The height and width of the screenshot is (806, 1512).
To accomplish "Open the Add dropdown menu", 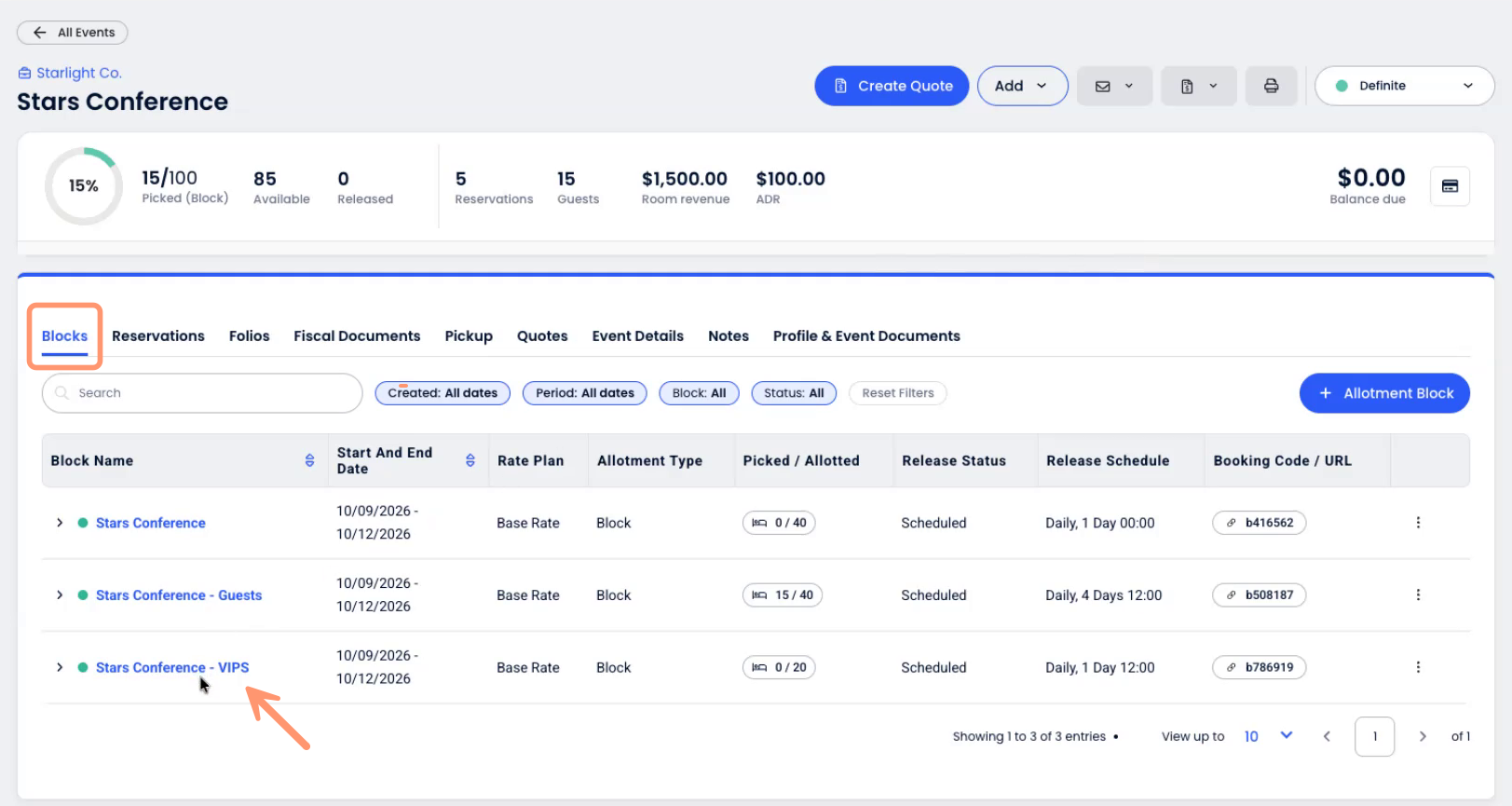I will coord(1022,86).
